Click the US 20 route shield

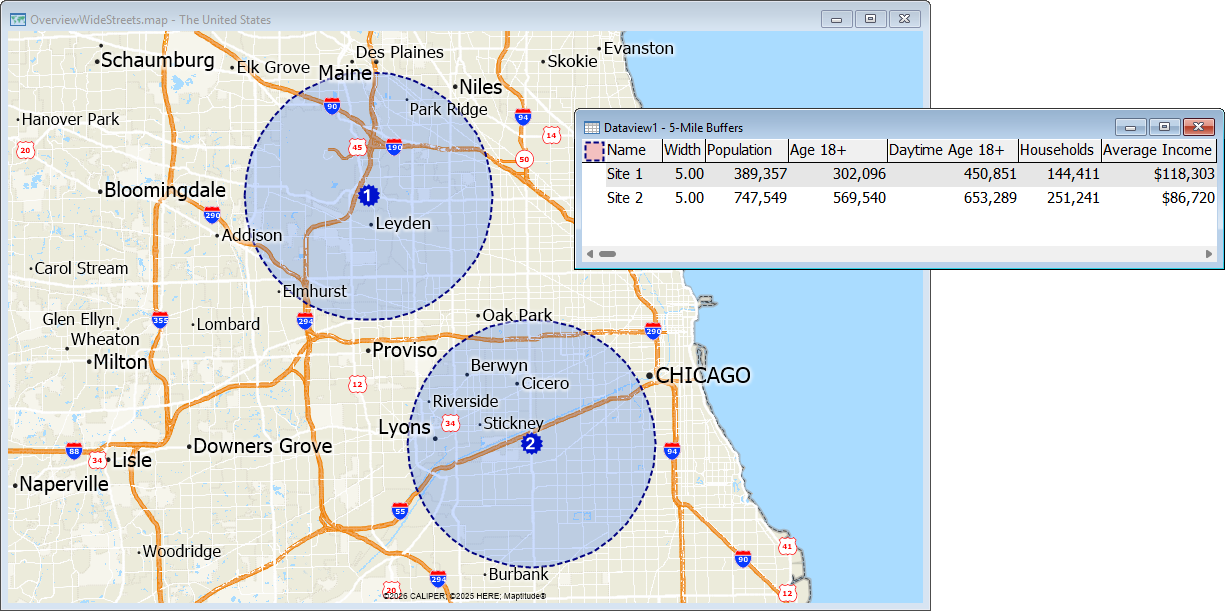(26, 150)
